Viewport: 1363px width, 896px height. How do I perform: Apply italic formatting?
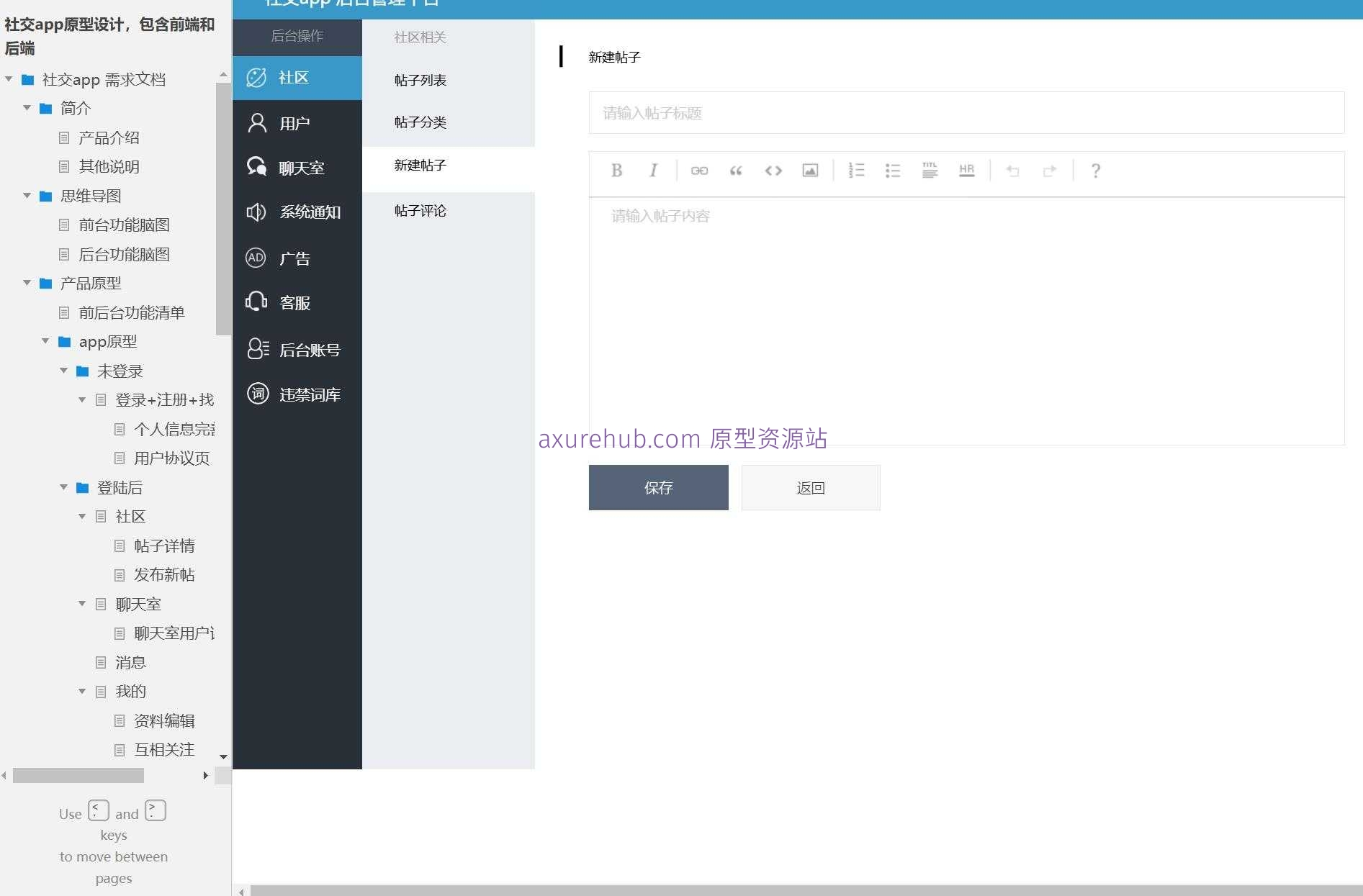click(x=653, y=171)
